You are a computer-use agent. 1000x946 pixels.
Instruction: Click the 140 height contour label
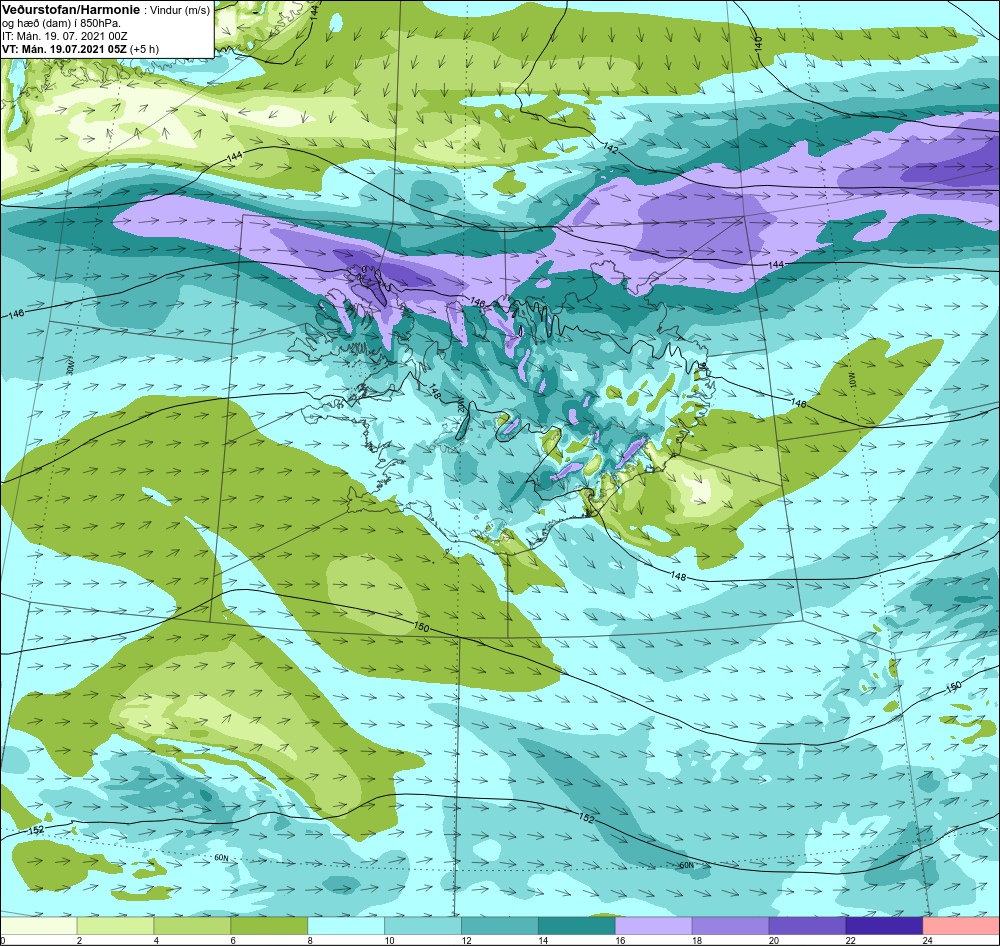(758, 44)
